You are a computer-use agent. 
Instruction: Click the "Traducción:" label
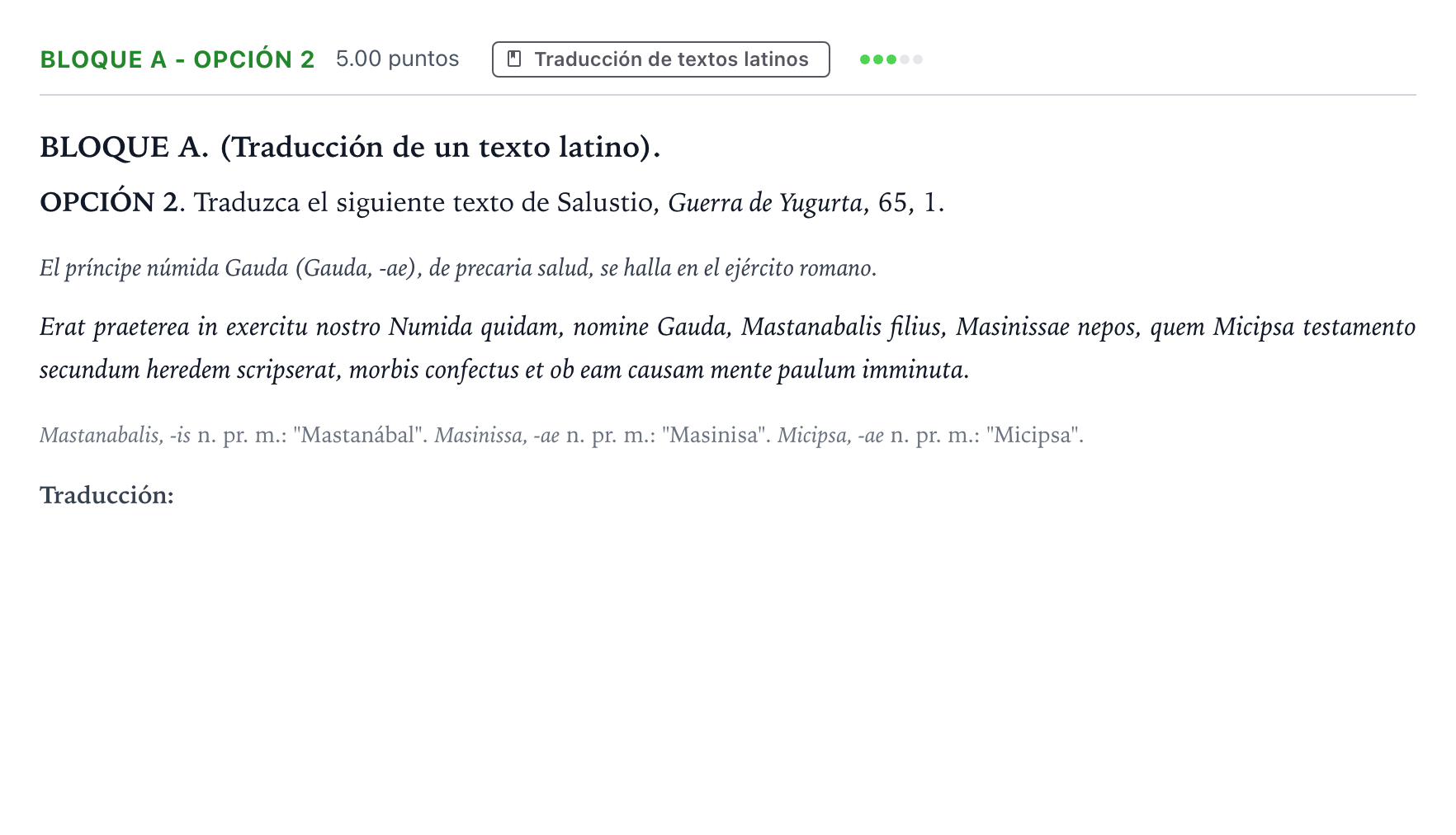click(107, 495)
